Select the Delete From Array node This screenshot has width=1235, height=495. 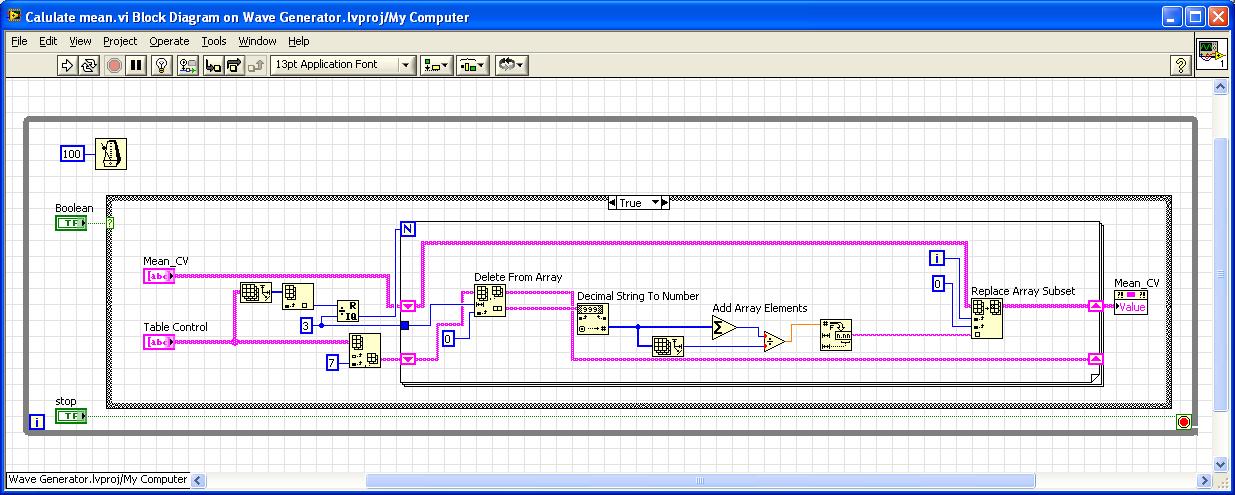coord(490,299)
